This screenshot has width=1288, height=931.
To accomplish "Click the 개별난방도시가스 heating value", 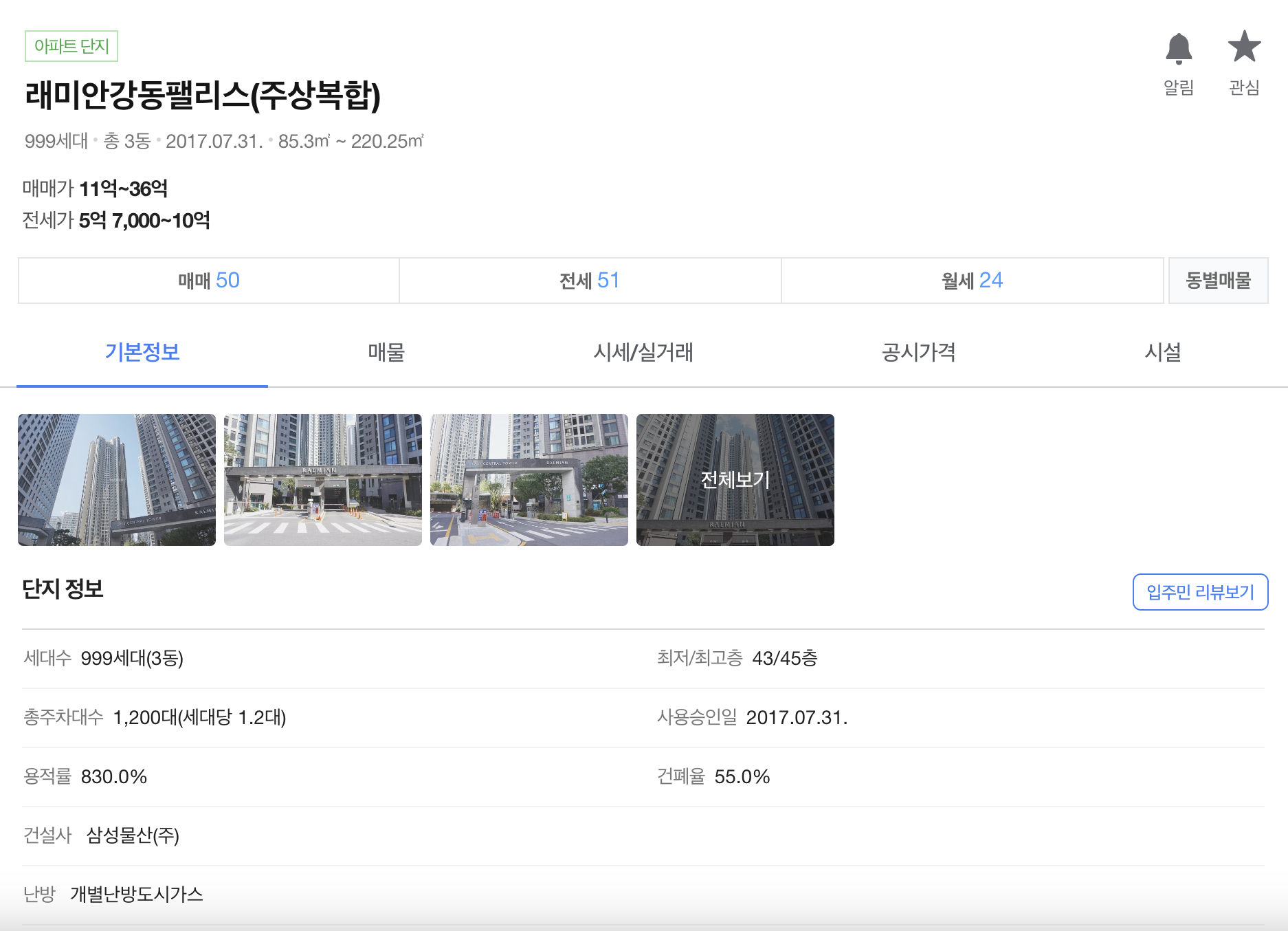I will tap(137, 894).
